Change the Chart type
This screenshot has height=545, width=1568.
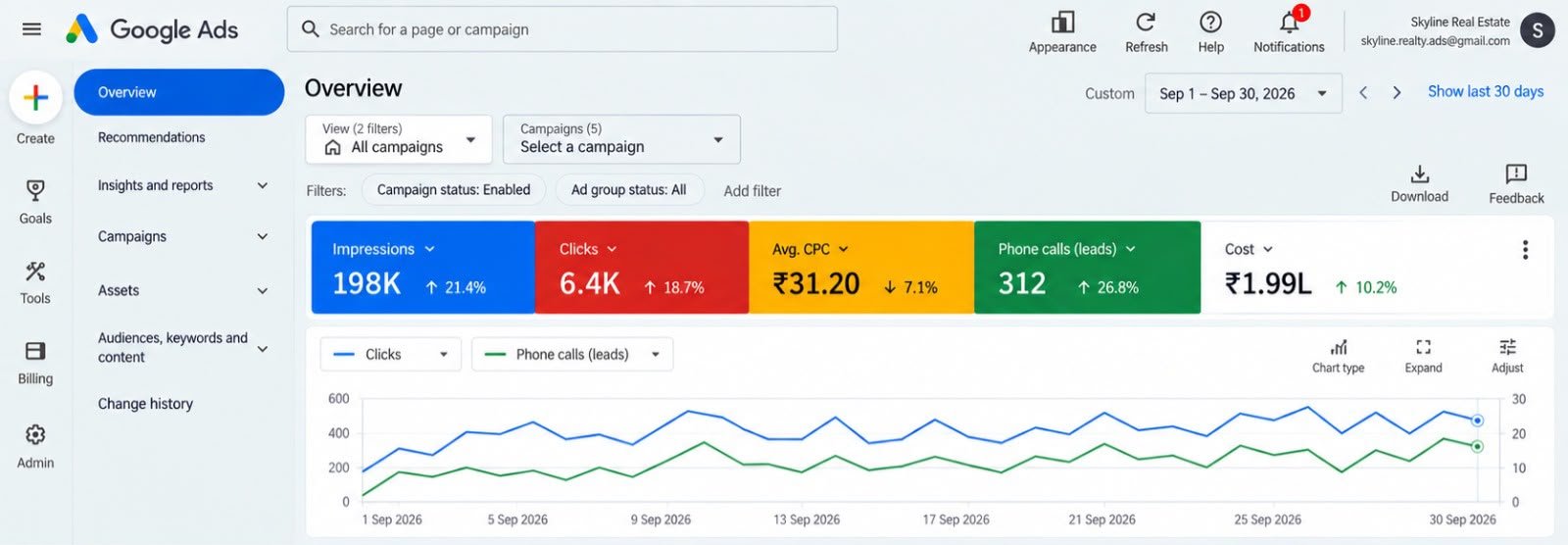coord(1338,356)
